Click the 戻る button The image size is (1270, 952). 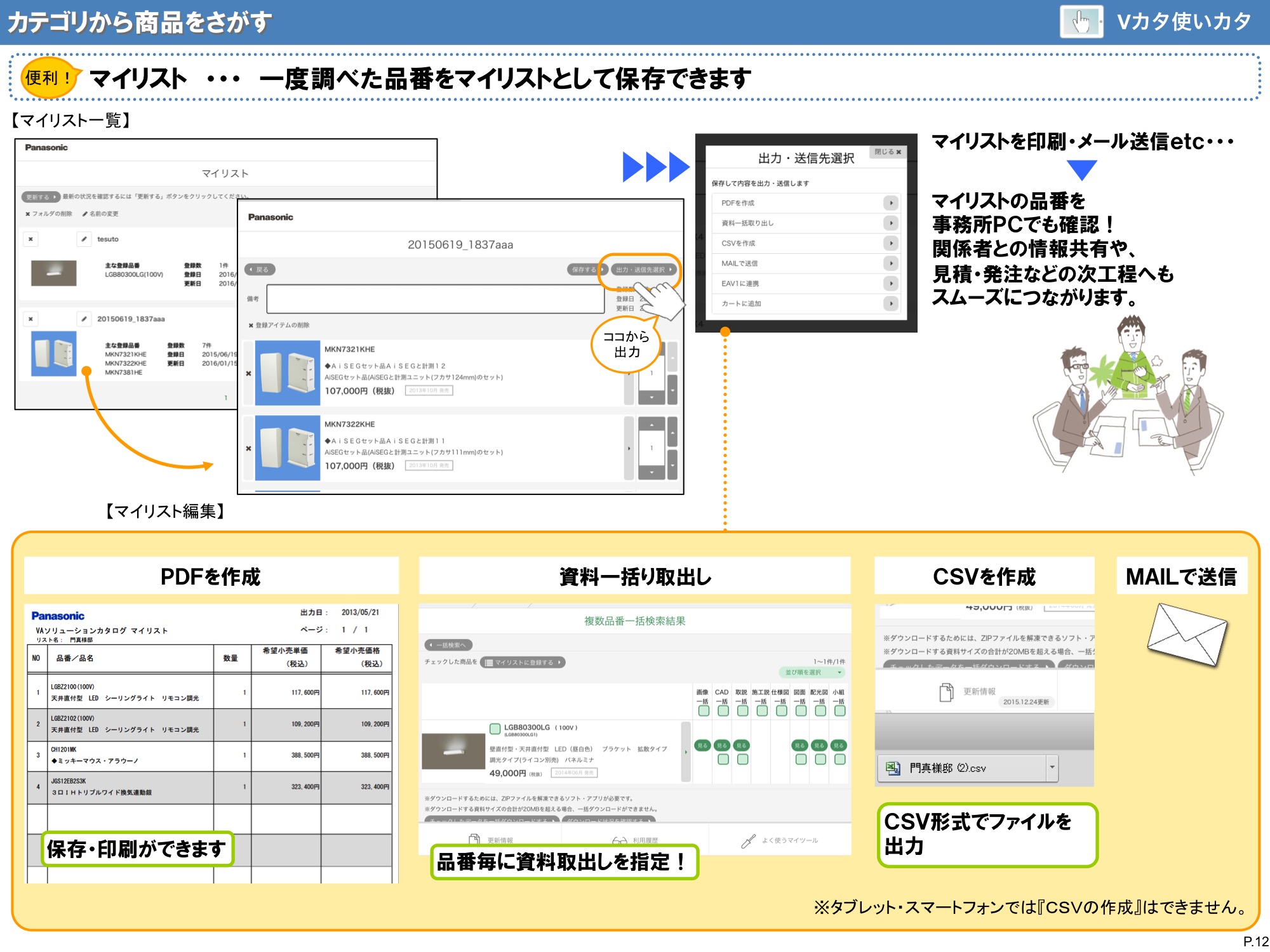click(260, 270)
